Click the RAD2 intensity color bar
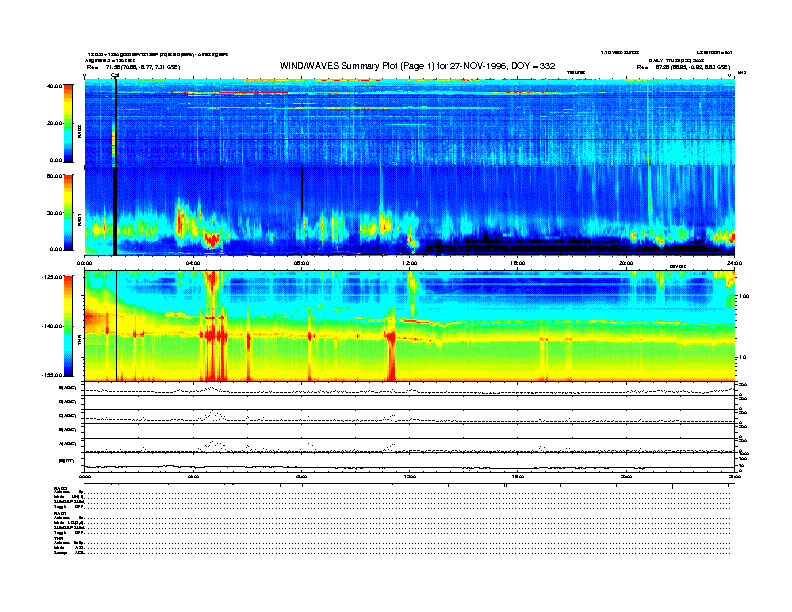The height and width of the screenshot is (612, 792). click(x=68, y=123)
